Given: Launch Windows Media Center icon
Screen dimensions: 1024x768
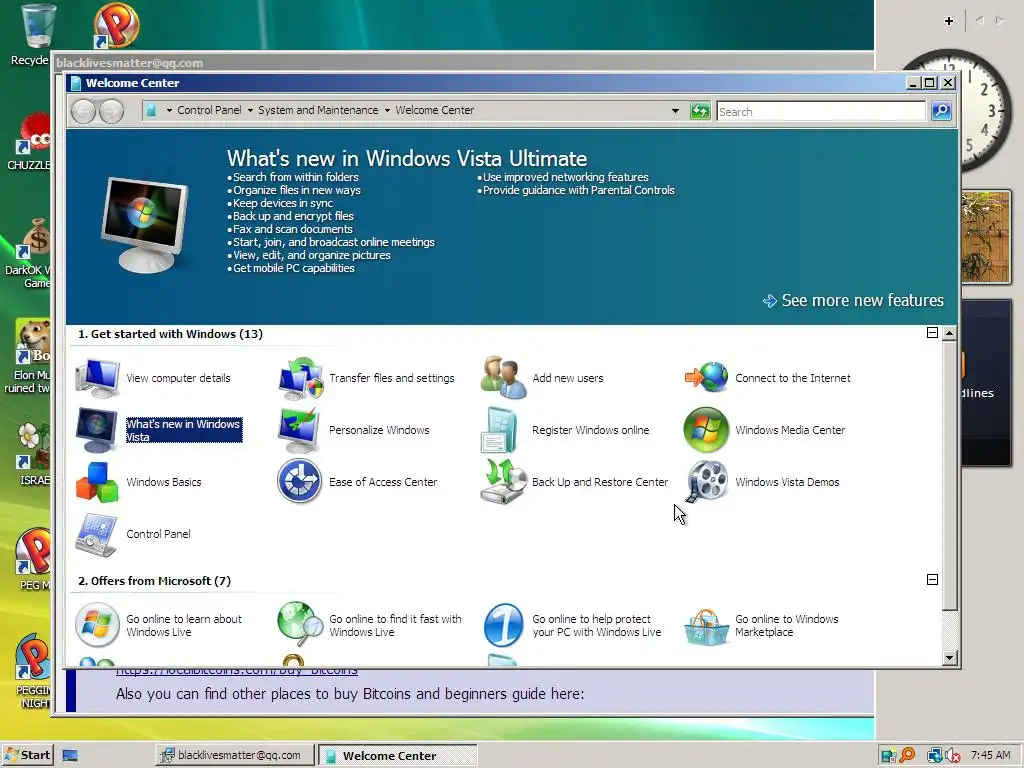Looking at the screenshot, I should pos(706,430).
